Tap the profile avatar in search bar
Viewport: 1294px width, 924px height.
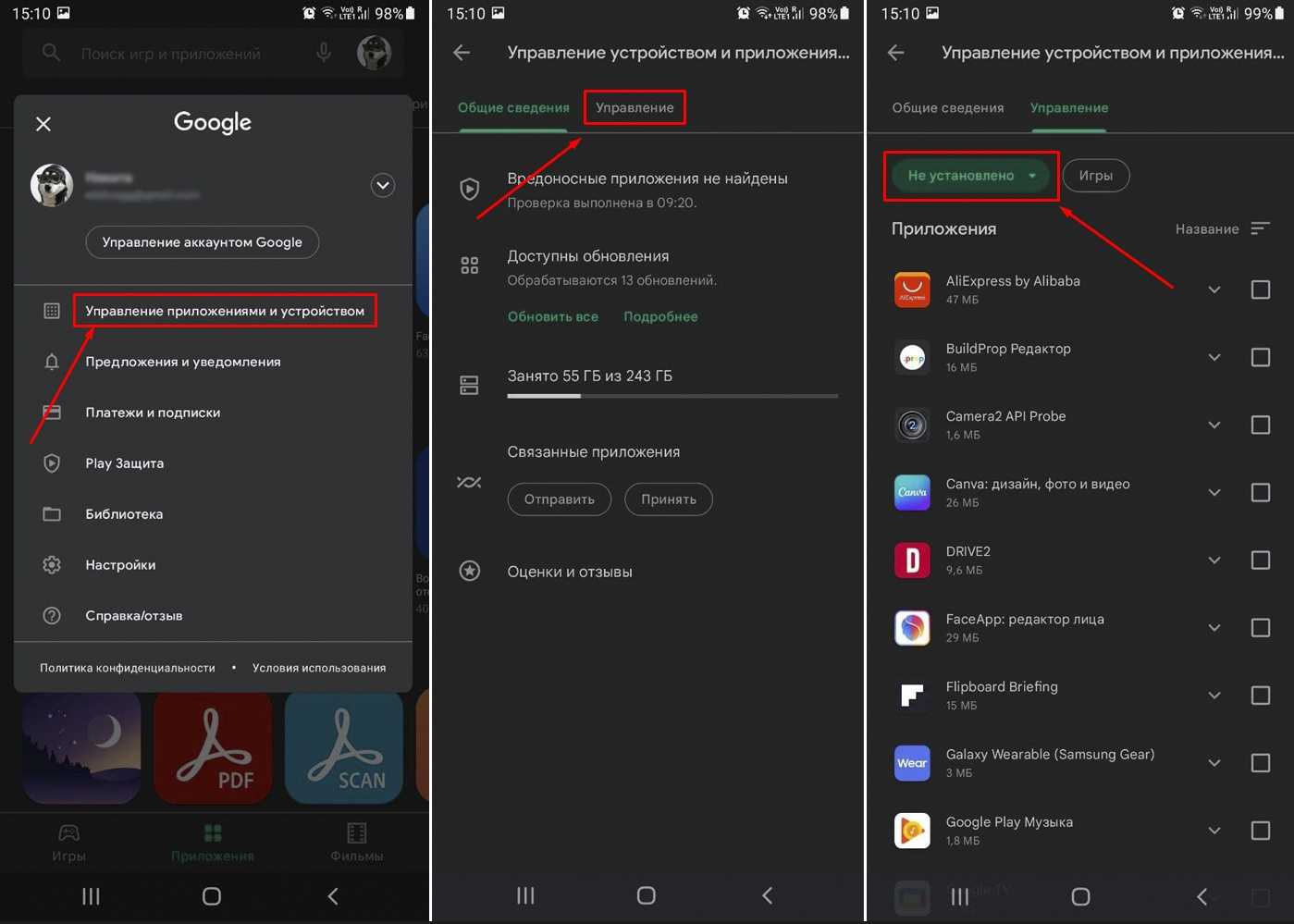click(375, 53)
